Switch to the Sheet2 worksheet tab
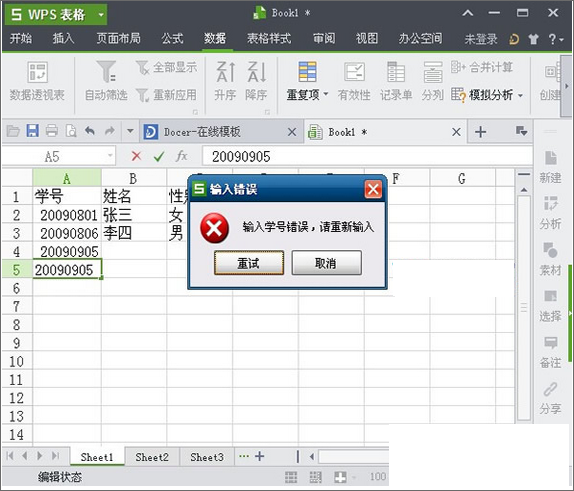Image resolution: width=574 pixels, height=491 pixels. click(152, 457)
